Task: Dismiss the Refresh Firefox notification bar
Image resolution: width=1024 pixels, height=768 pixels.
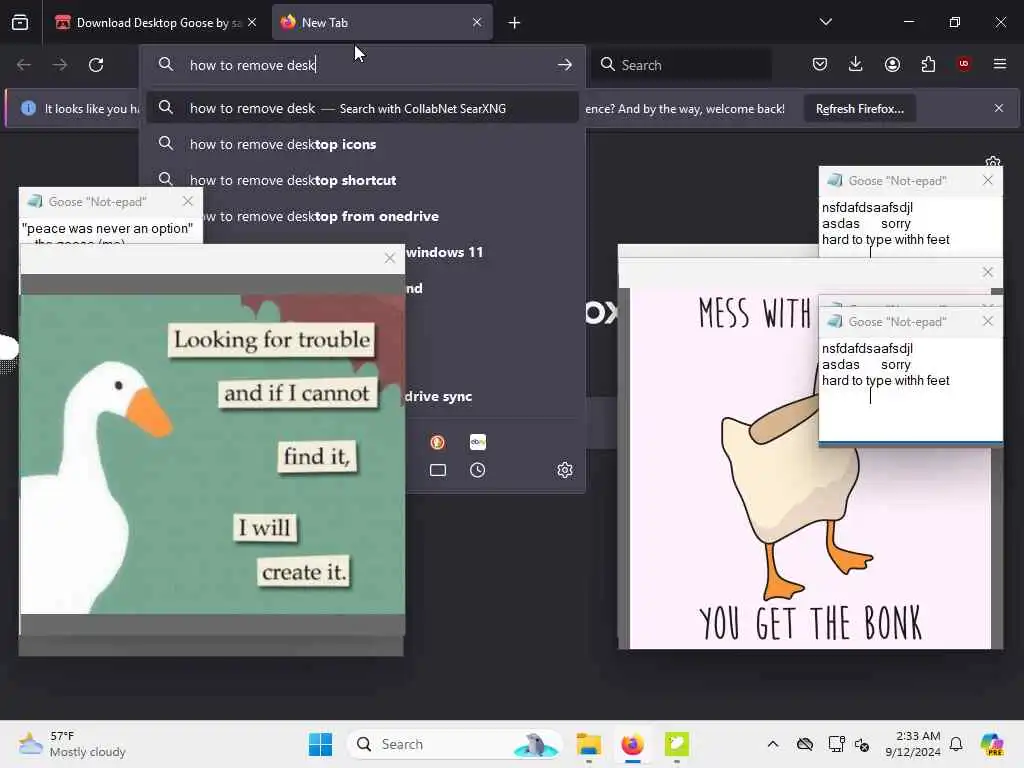Action: pyautogui.click(x=999, y=108)
